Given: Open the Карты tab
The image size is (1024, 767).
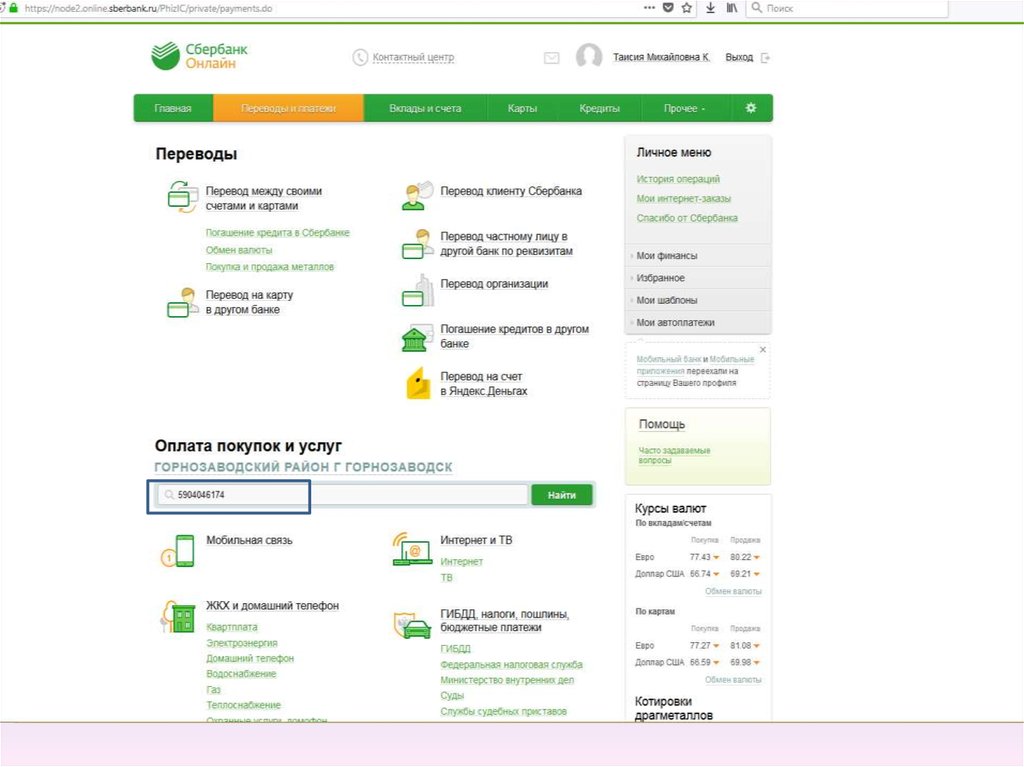Looking at the screenshot, I should pos(522,108).
